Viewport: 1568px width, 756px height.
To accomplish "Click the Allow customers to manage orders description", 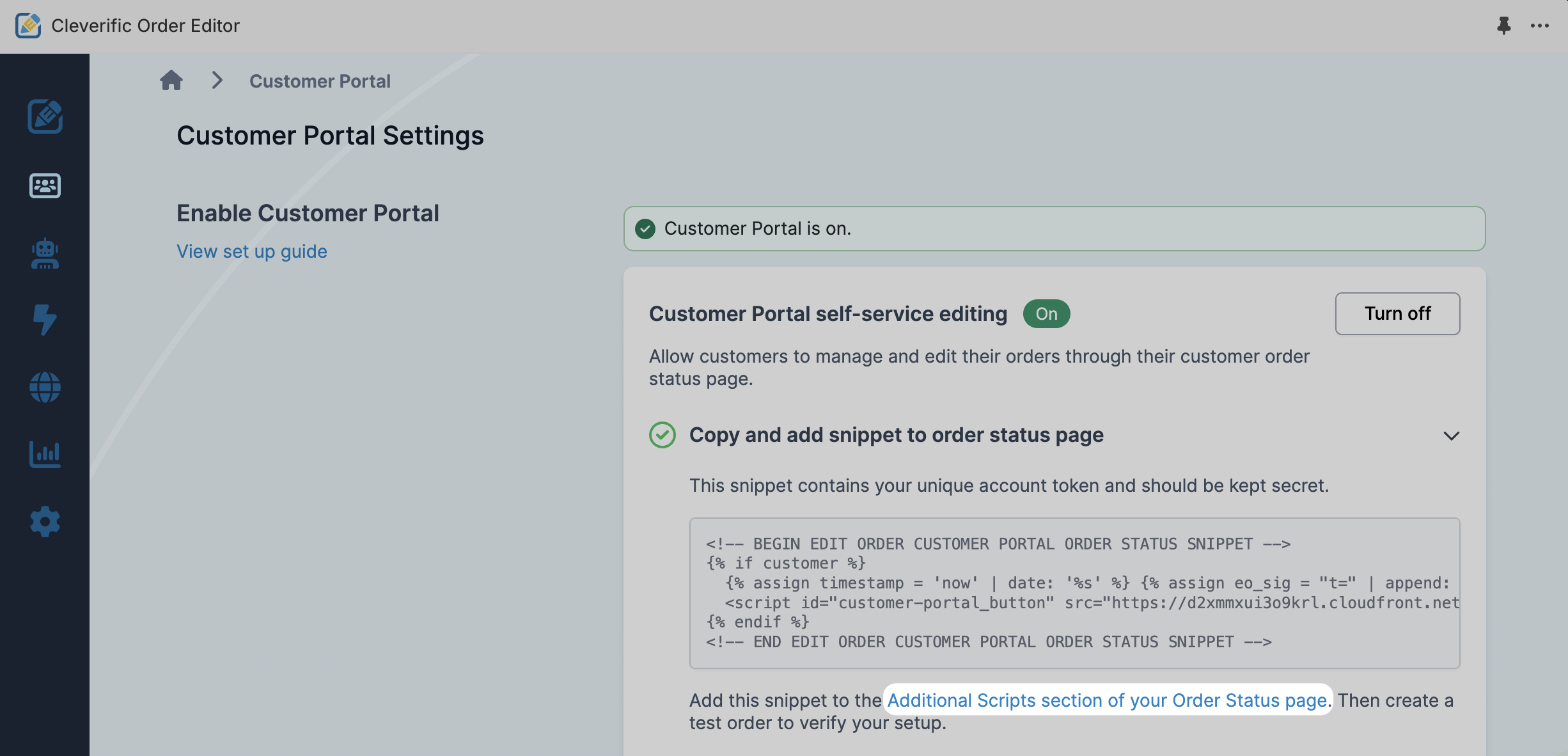I will click(979, 367).
